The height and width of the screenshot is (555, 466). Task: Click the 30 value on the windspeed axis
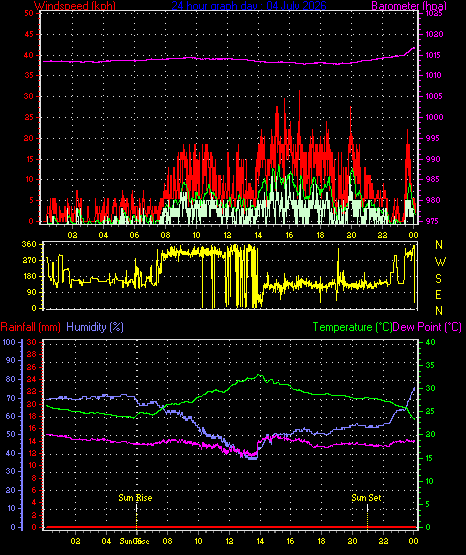click(x=29, y=96)
